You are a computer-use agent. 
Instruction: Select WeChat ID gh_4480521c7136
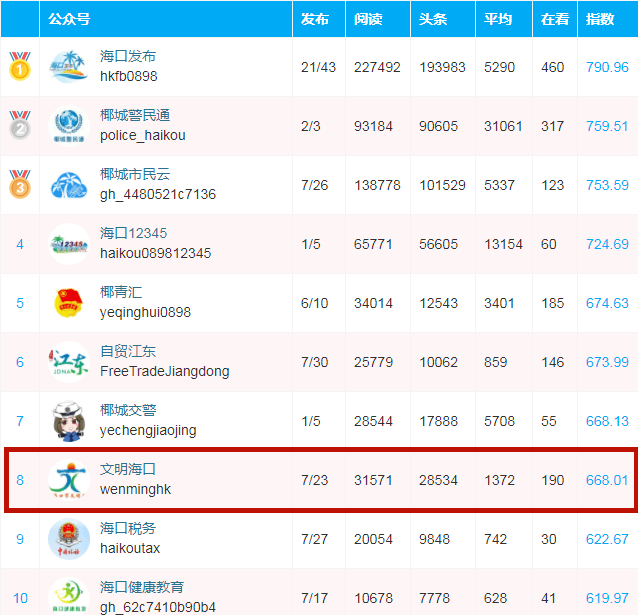coord(158,195)
